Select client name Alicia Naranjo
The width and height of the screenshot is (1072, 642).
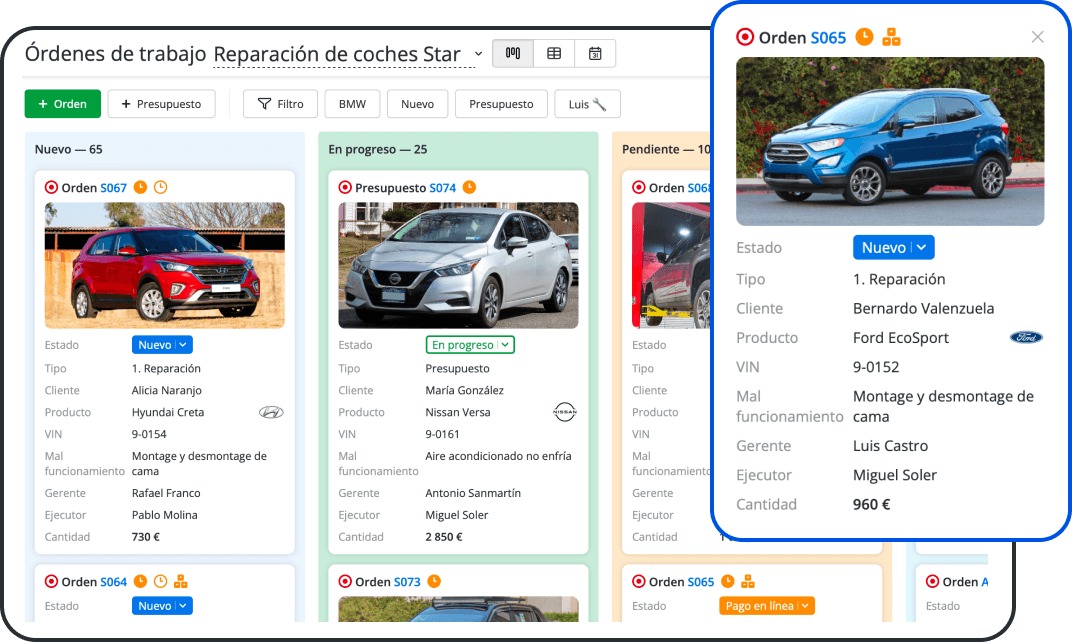[x=167, y=390]
